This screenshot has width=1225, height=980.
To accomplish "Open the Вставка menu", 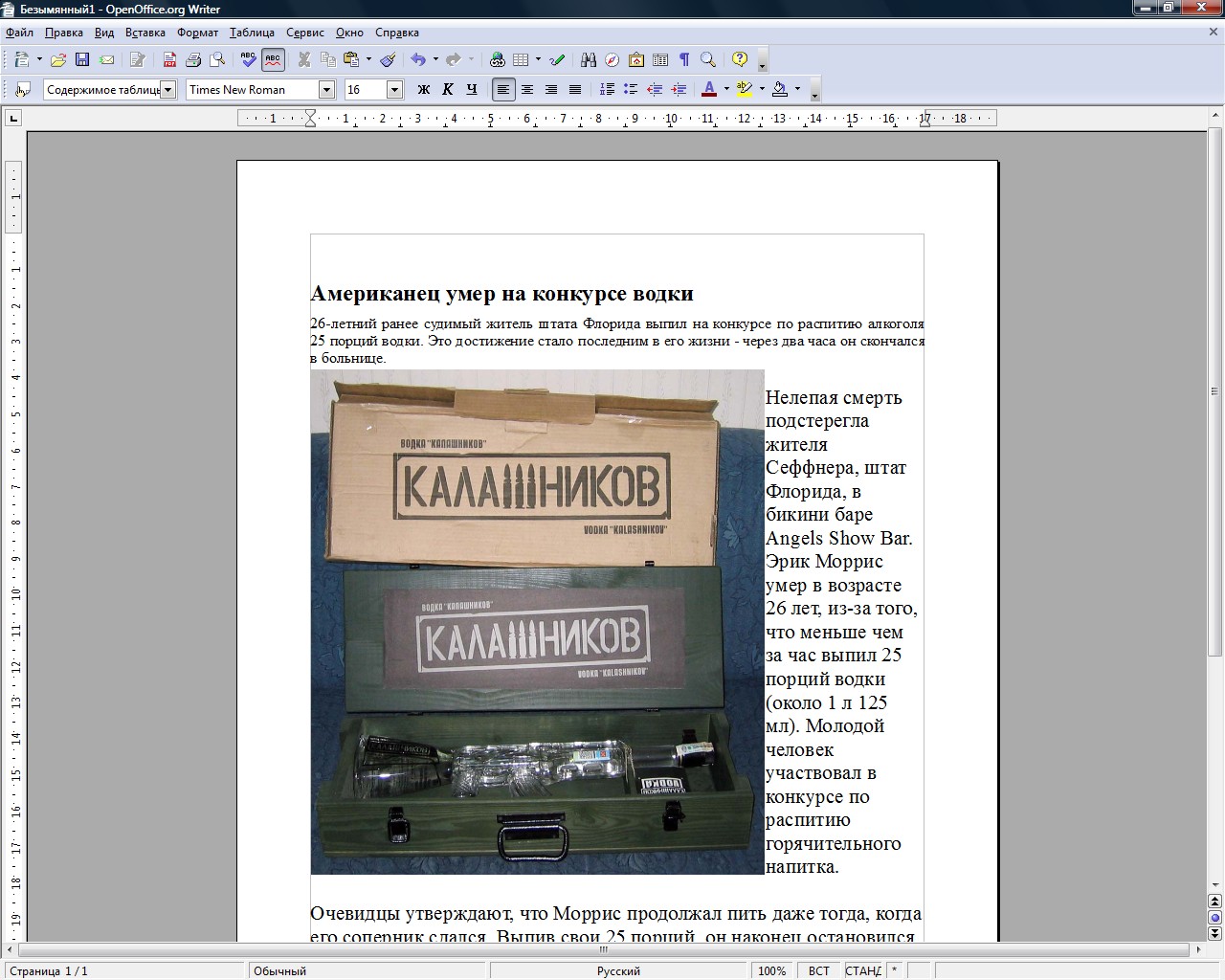I will pos(145,33).
